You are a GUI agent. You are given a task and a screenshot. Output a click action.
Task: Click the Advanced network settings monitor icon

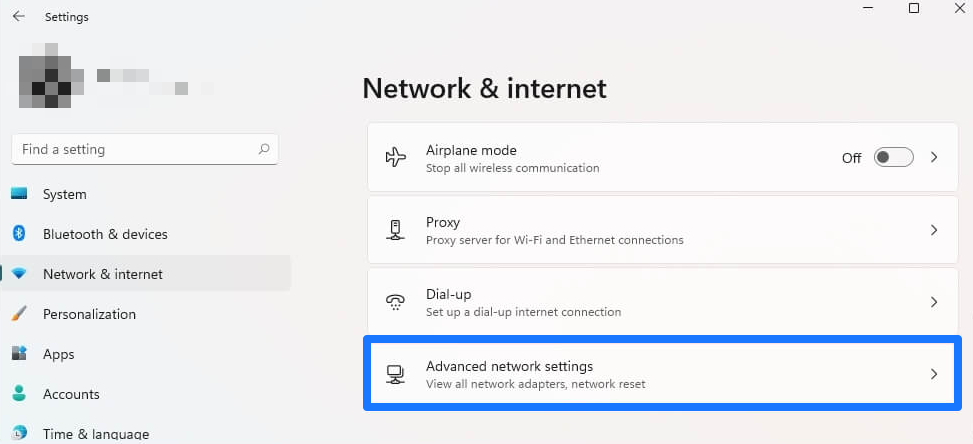coord(395,374)
